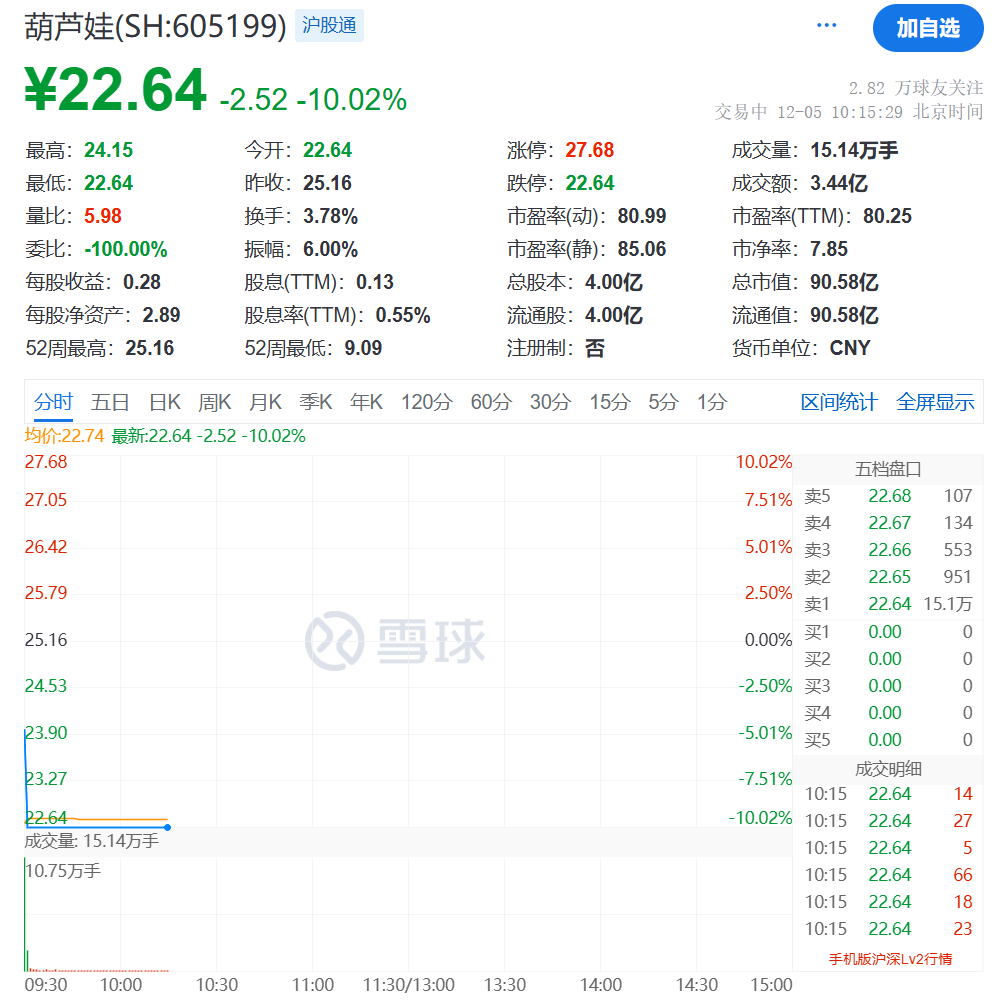This screenshot has width=1005, height=1008.
Task: Click the 加自选 add to watchlist button
Action: click(x=927, y=28)
